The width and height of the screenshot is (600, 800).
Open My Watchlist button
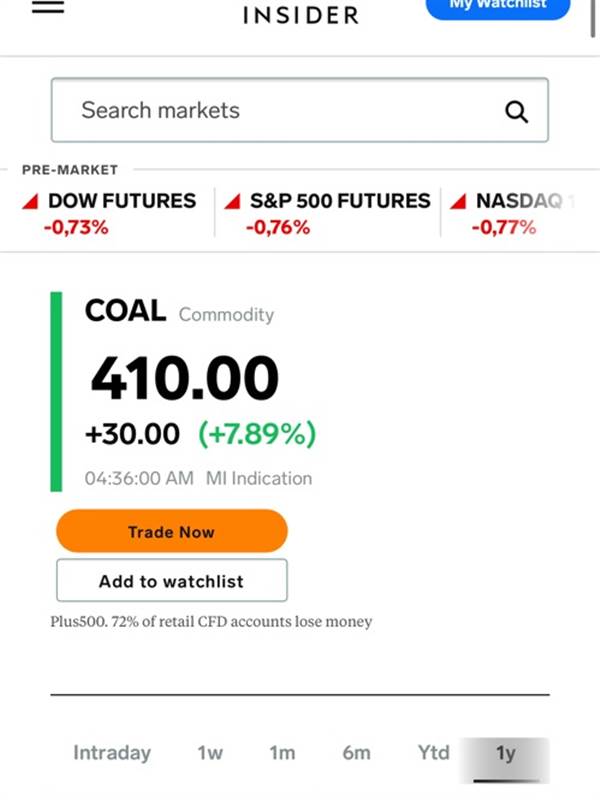pyautogui.click(x=497, y=6)
